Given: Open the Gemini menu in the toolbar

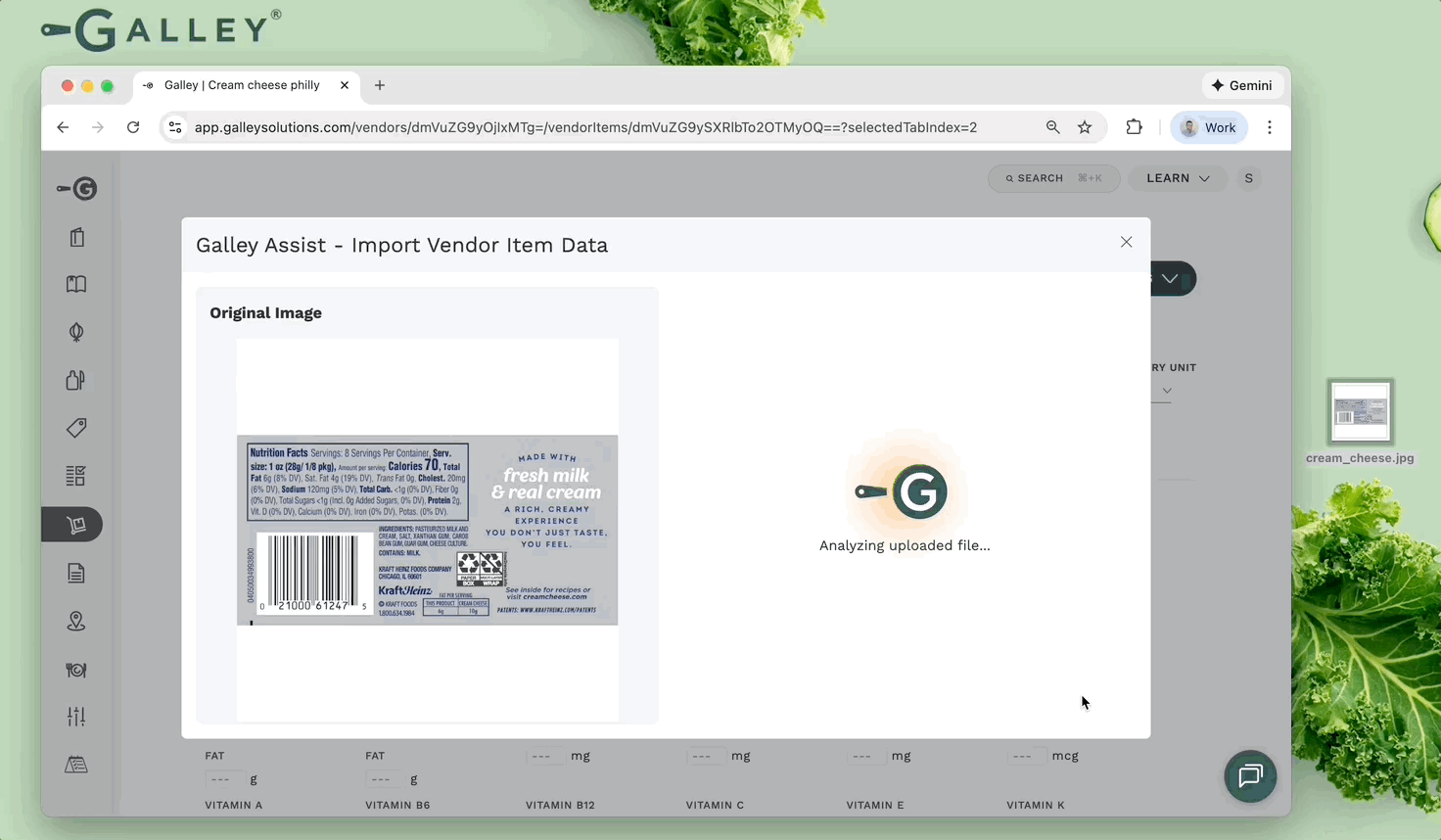Looking at the screenshot, I should click(x=1241, y=85).
